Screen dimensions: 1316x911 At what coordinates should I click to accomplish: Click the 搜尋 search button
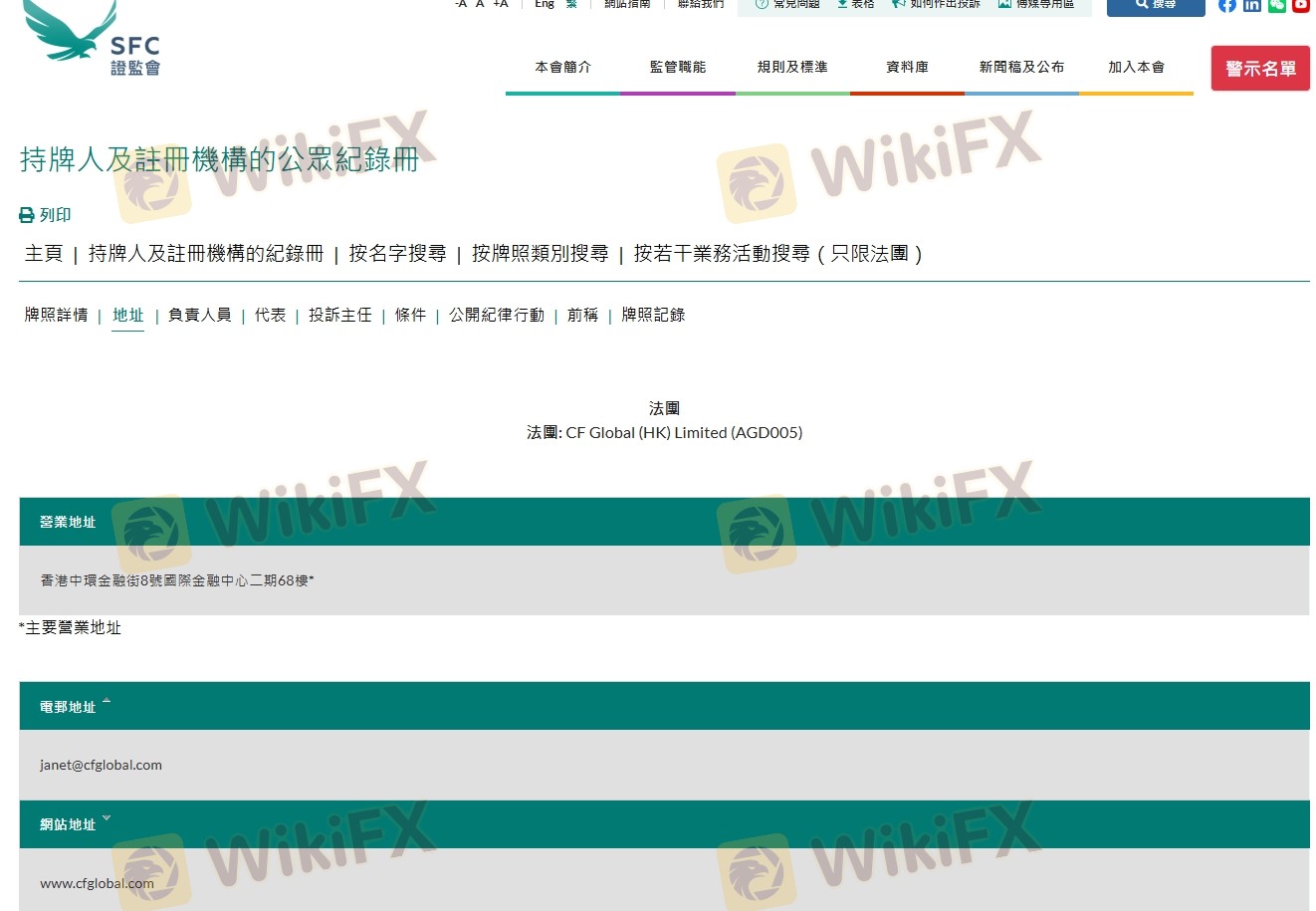click(1156, 6)
